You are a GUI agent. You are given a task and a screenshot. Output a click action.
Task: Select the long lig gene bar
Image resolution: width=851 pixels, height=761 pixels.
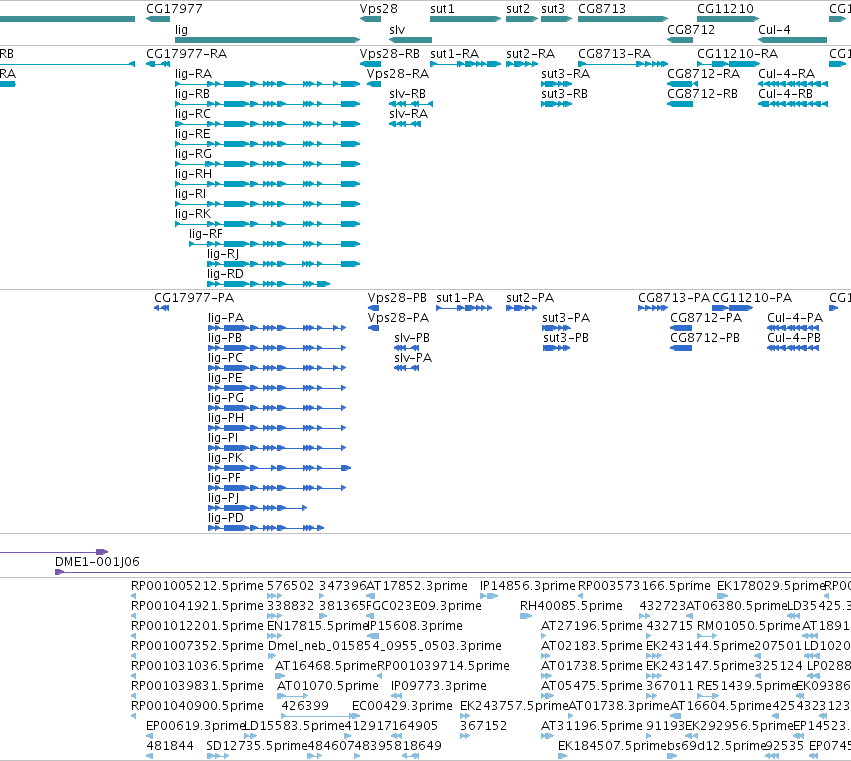[x=267, y=40]
